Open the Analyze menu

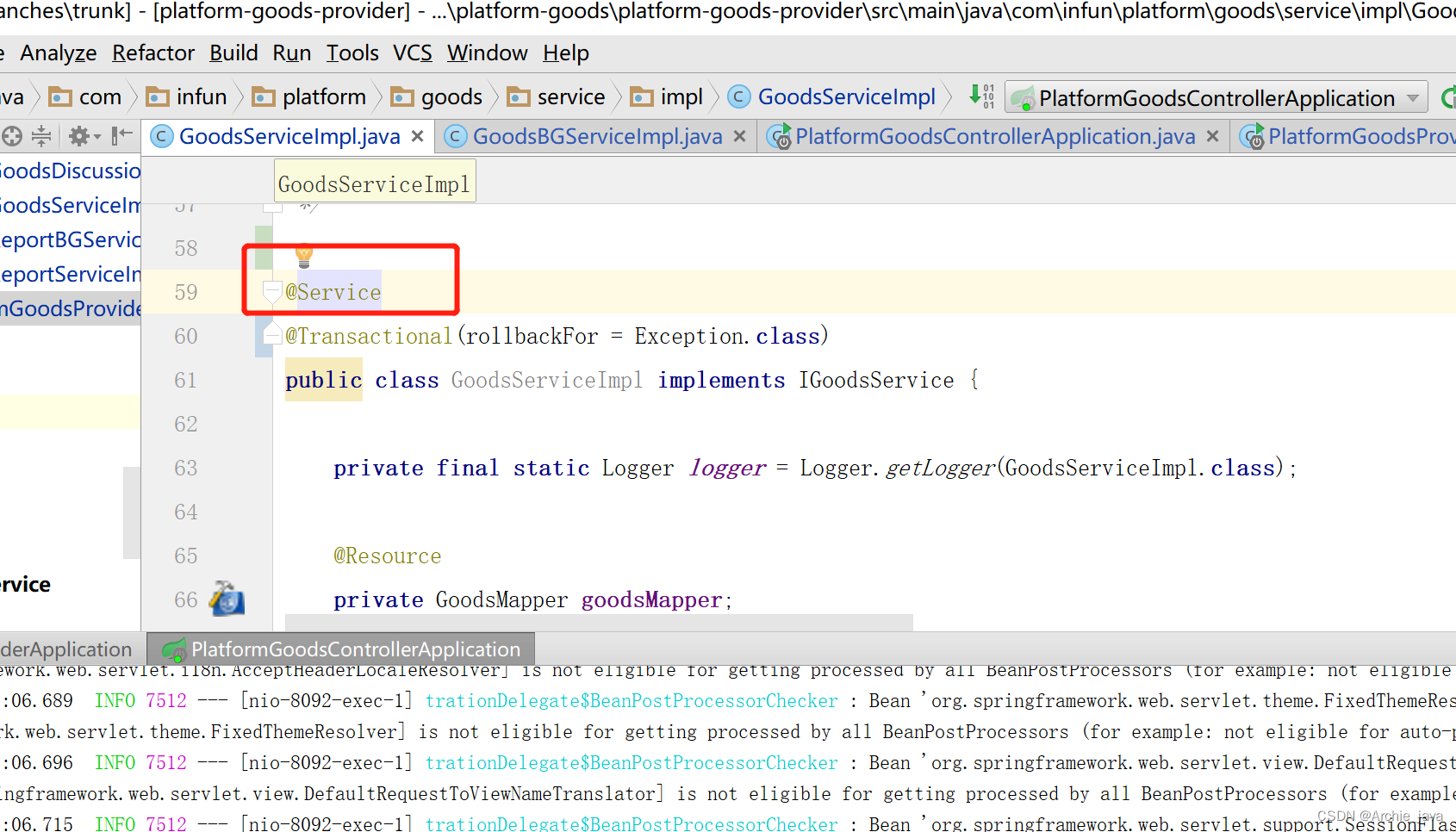[x=58, y=53]
